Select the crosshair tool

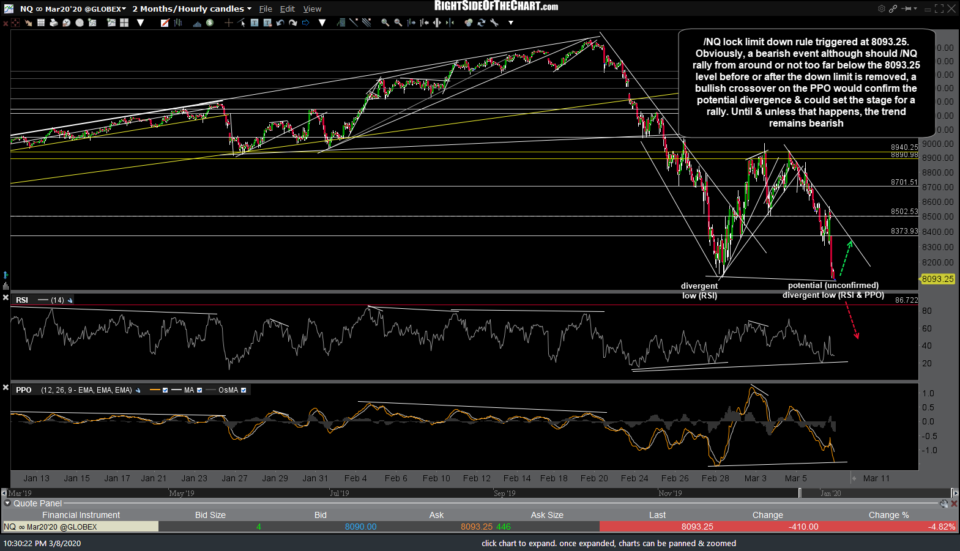coord(228,23)
